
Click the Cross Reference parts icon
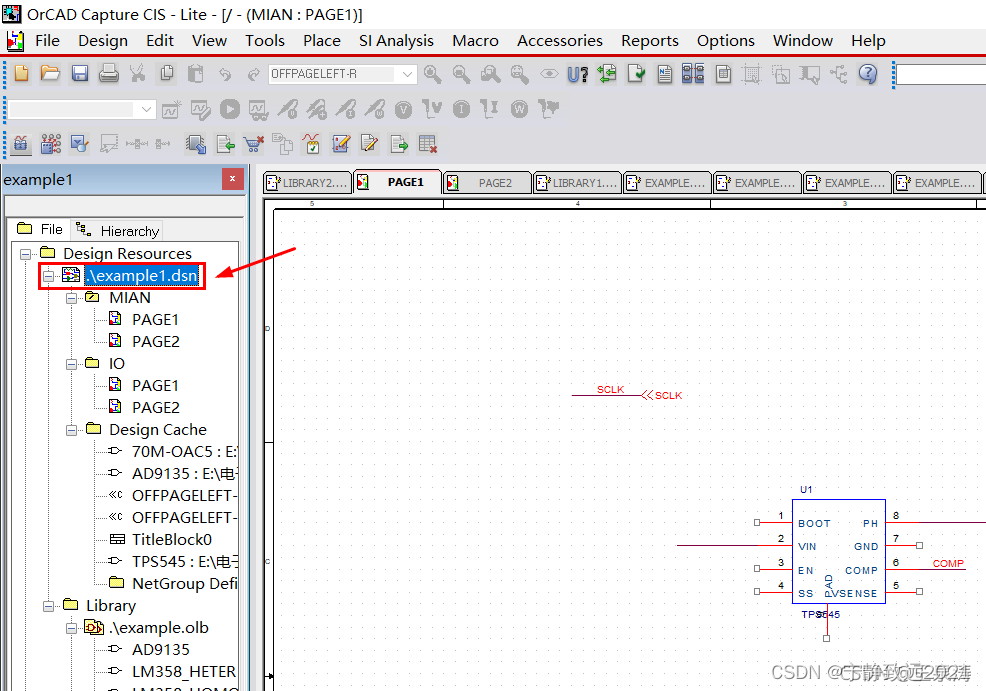tap(693, 74)
